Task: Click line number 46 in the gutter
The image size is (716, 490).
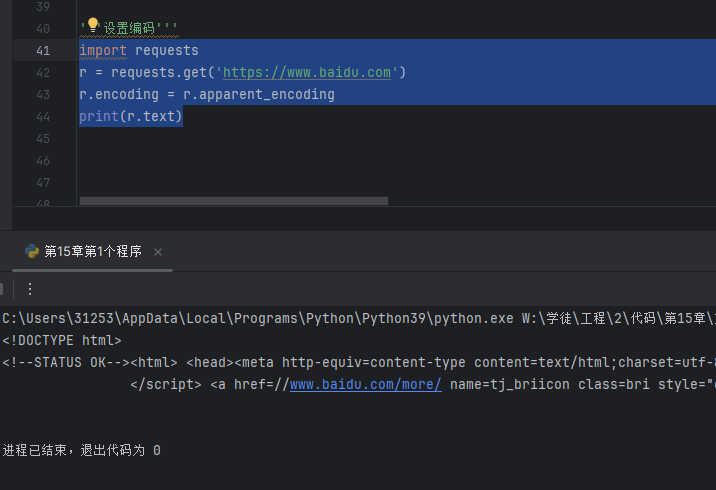Action: point(43,161)
